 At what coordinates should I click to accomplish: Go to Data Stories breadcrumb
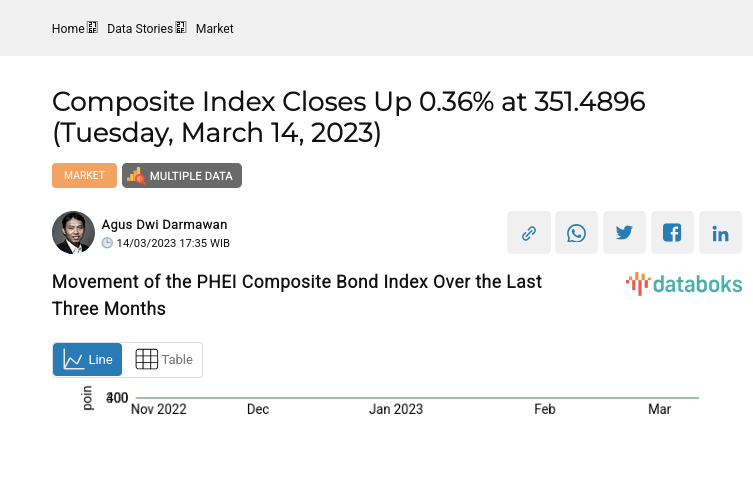140,29
